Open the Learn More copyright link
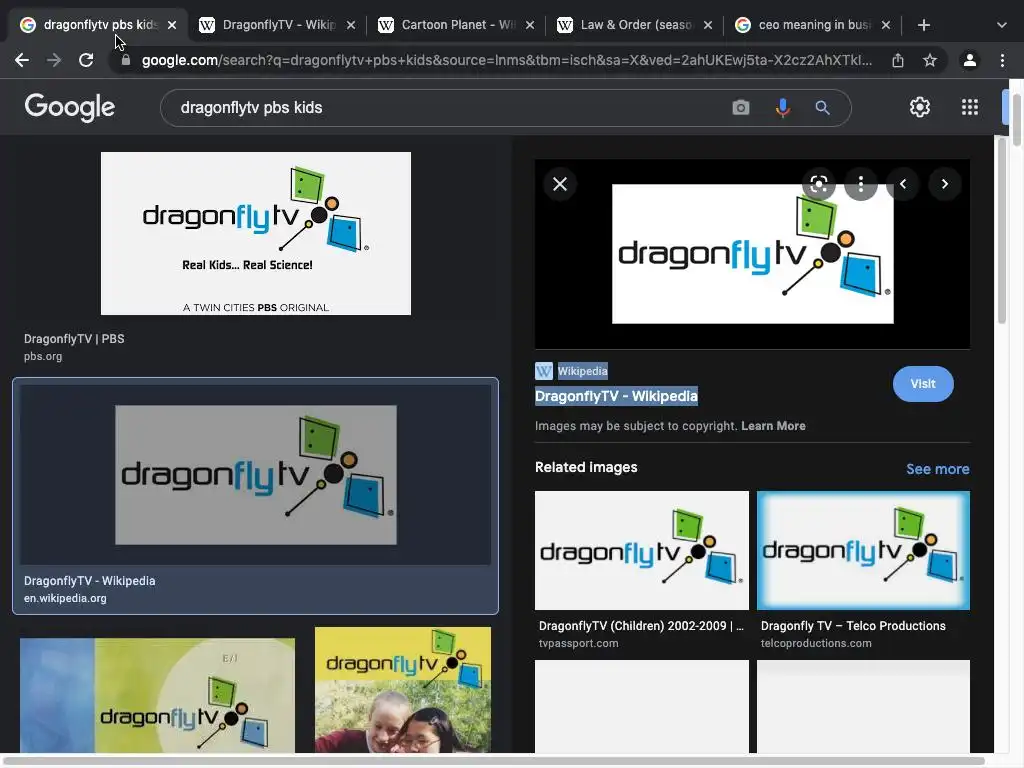1024x768 pixels. [773, 426]
